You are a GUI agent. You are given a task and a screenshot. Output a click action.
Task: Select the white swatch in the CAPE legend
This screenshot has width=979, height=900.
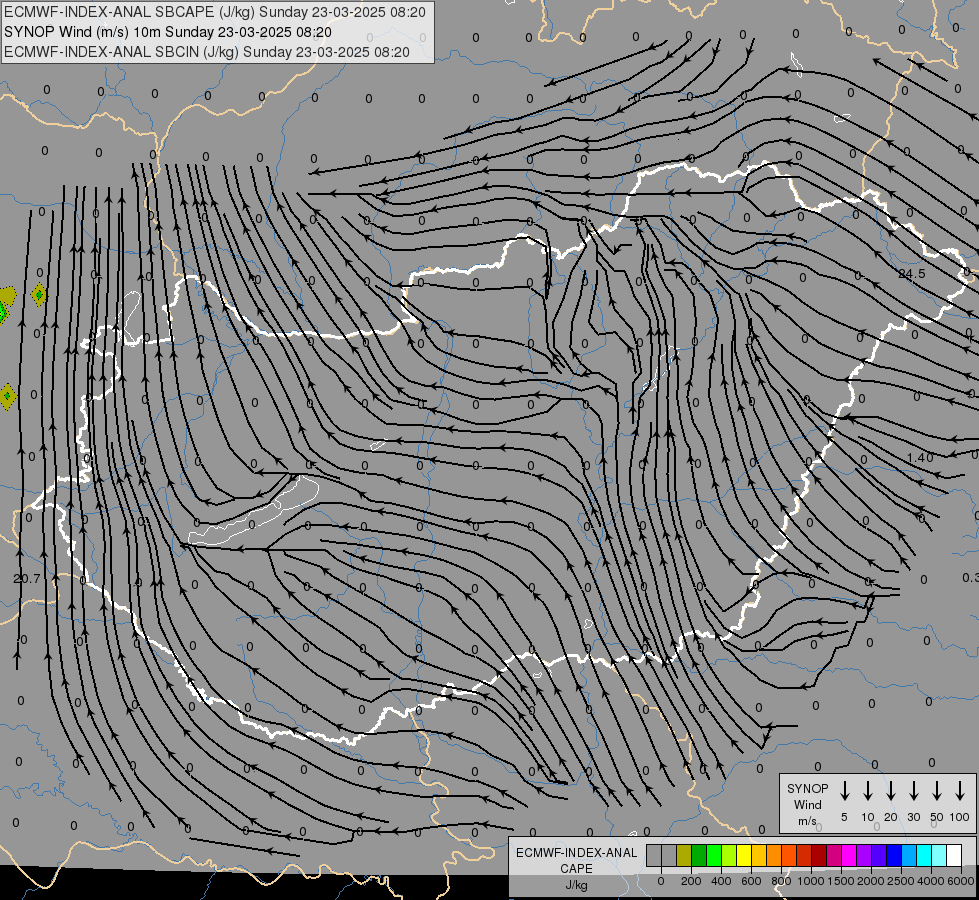pyautogui.click(x=954, y=855)
